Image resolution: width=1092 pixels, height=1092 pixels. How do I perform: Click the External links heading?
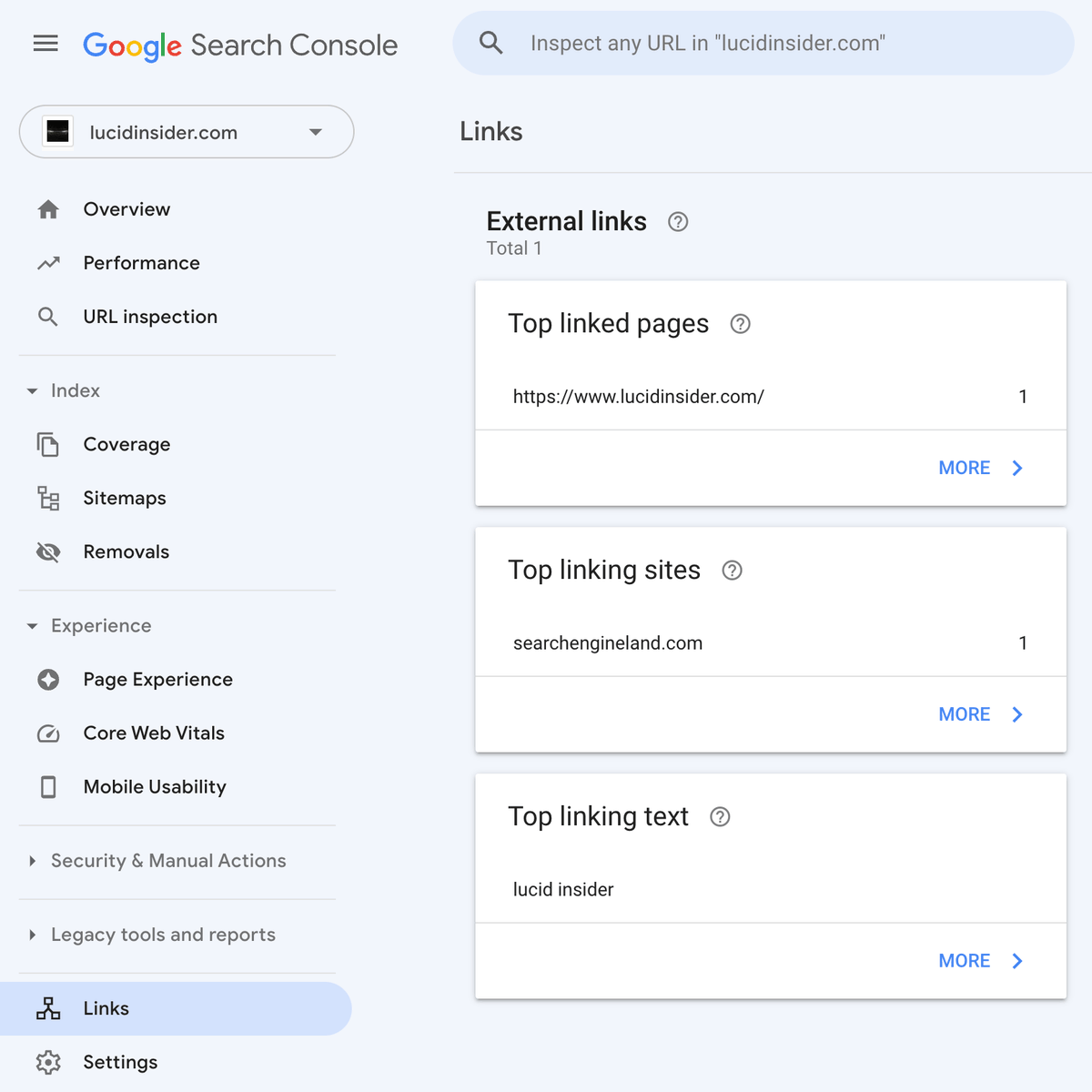tap(567, 221)
